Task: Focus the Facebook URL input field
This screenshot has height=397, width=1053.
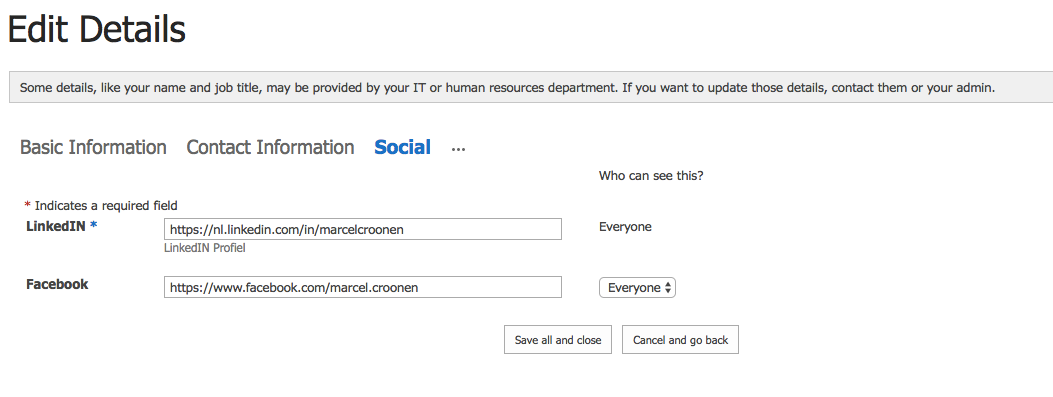Action: tap(363, 288)
